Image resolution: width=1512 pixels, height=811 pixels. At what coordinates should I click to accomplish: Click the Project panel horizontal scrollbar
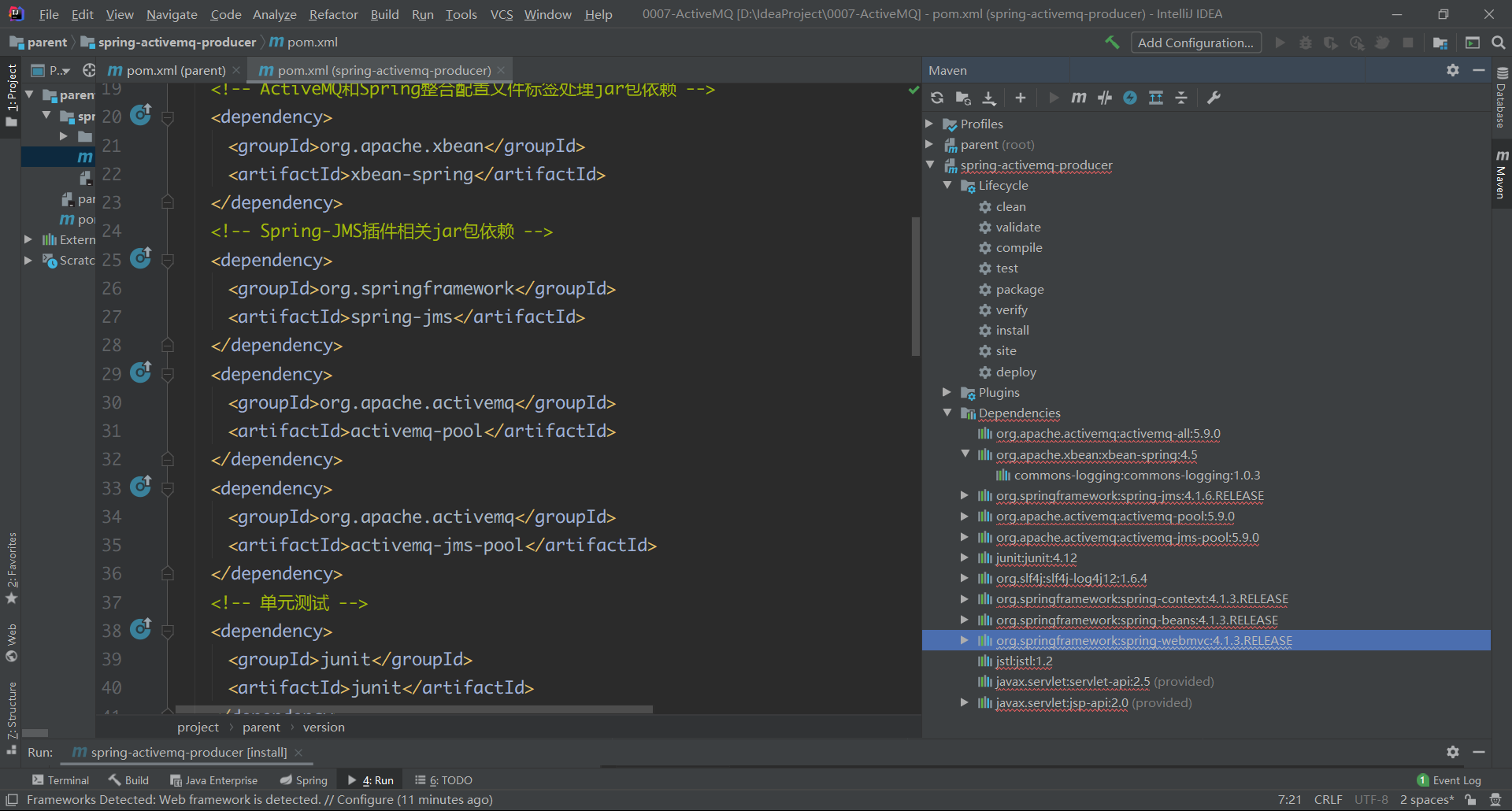(x=35, y=732)
